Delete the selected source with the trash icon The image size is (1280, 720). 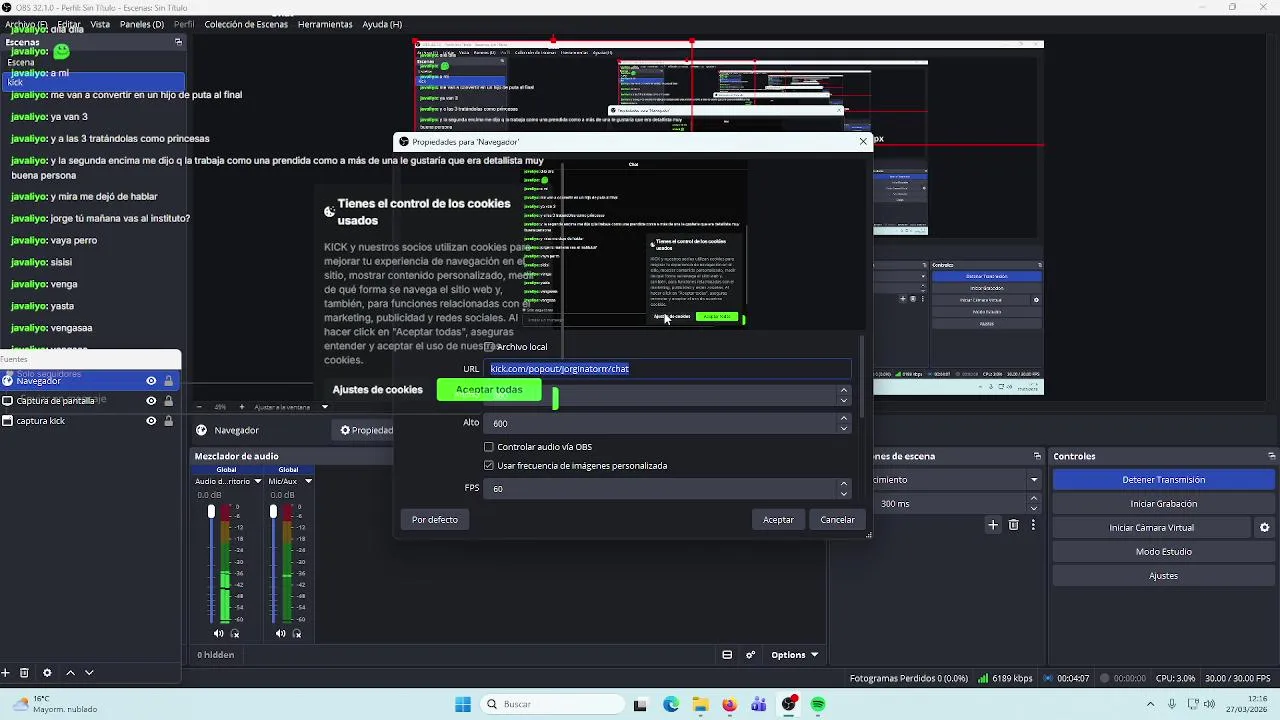point(25,673)
